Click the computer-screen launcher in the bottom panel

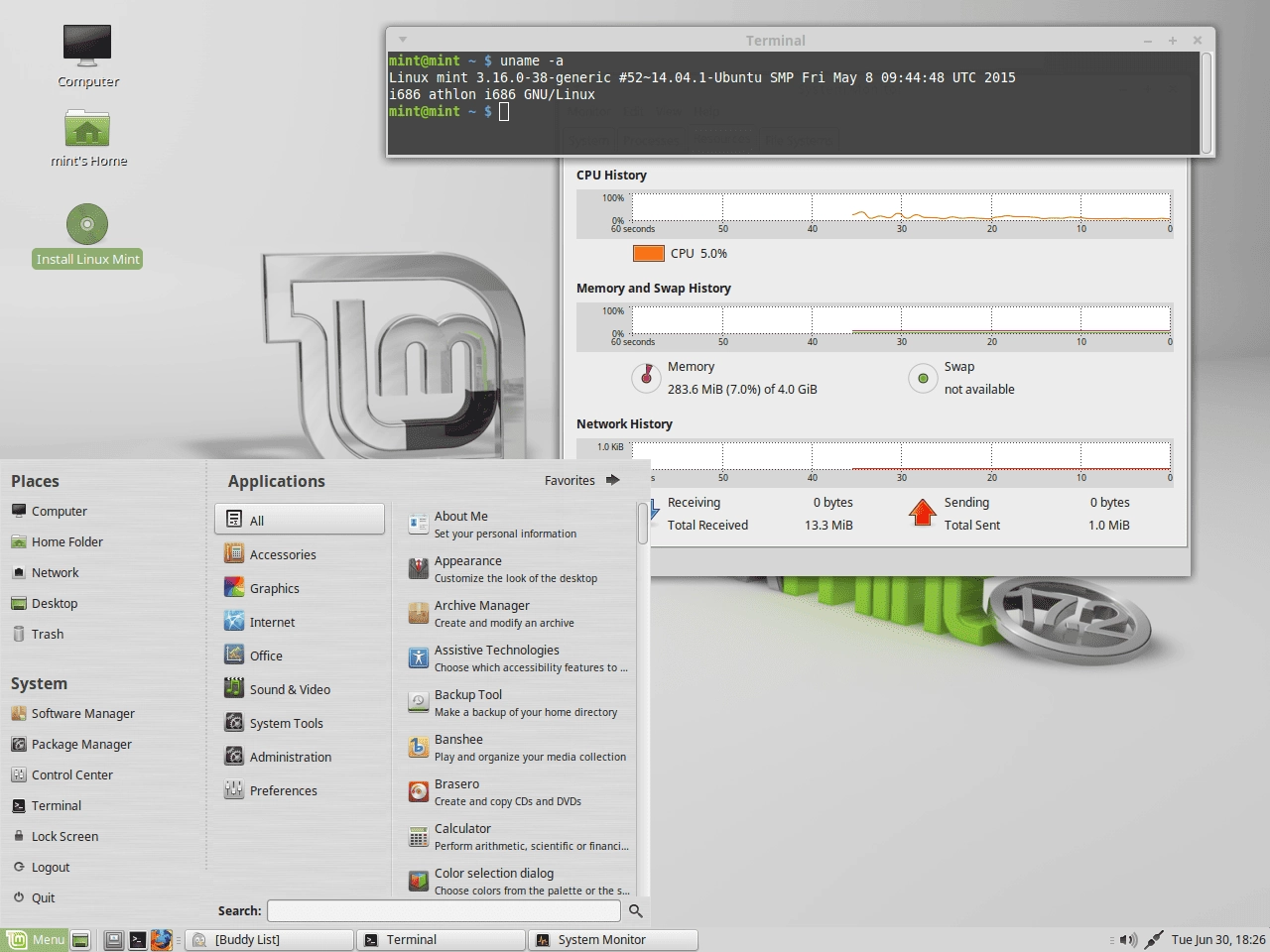pos(114,939)
